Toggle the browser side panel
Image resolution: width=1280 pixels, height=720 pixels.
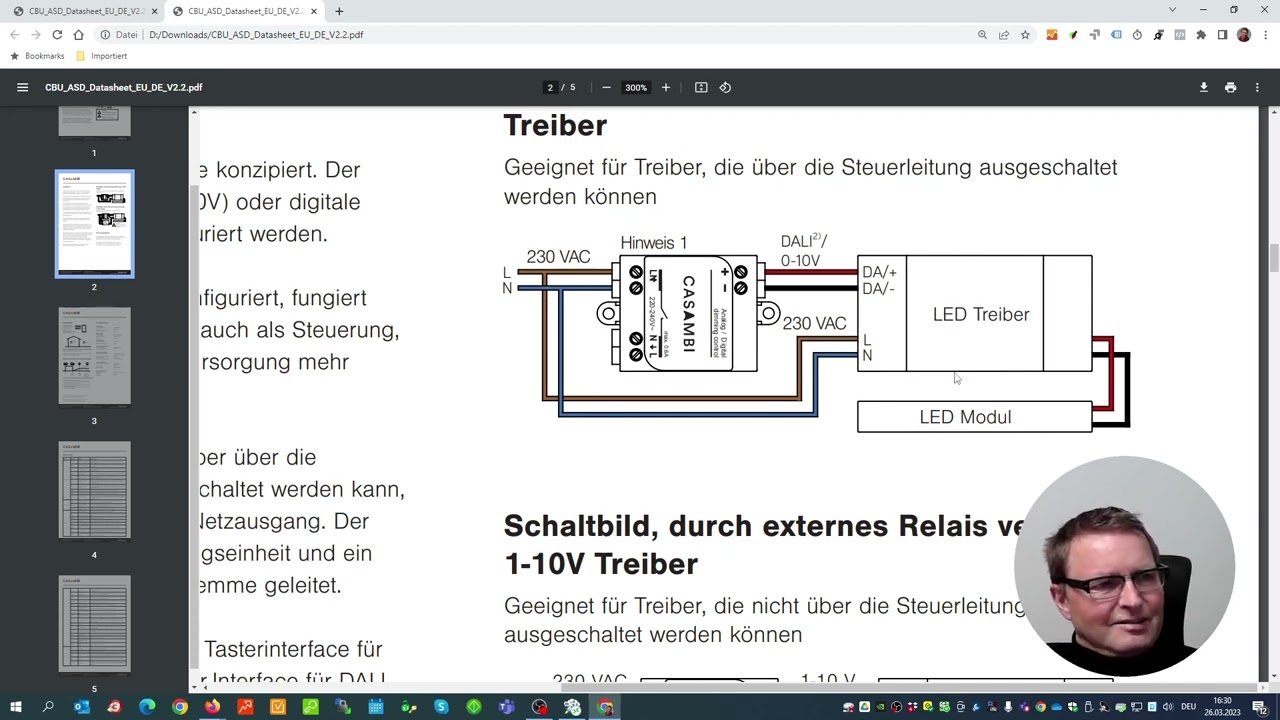click(1222, 34)
